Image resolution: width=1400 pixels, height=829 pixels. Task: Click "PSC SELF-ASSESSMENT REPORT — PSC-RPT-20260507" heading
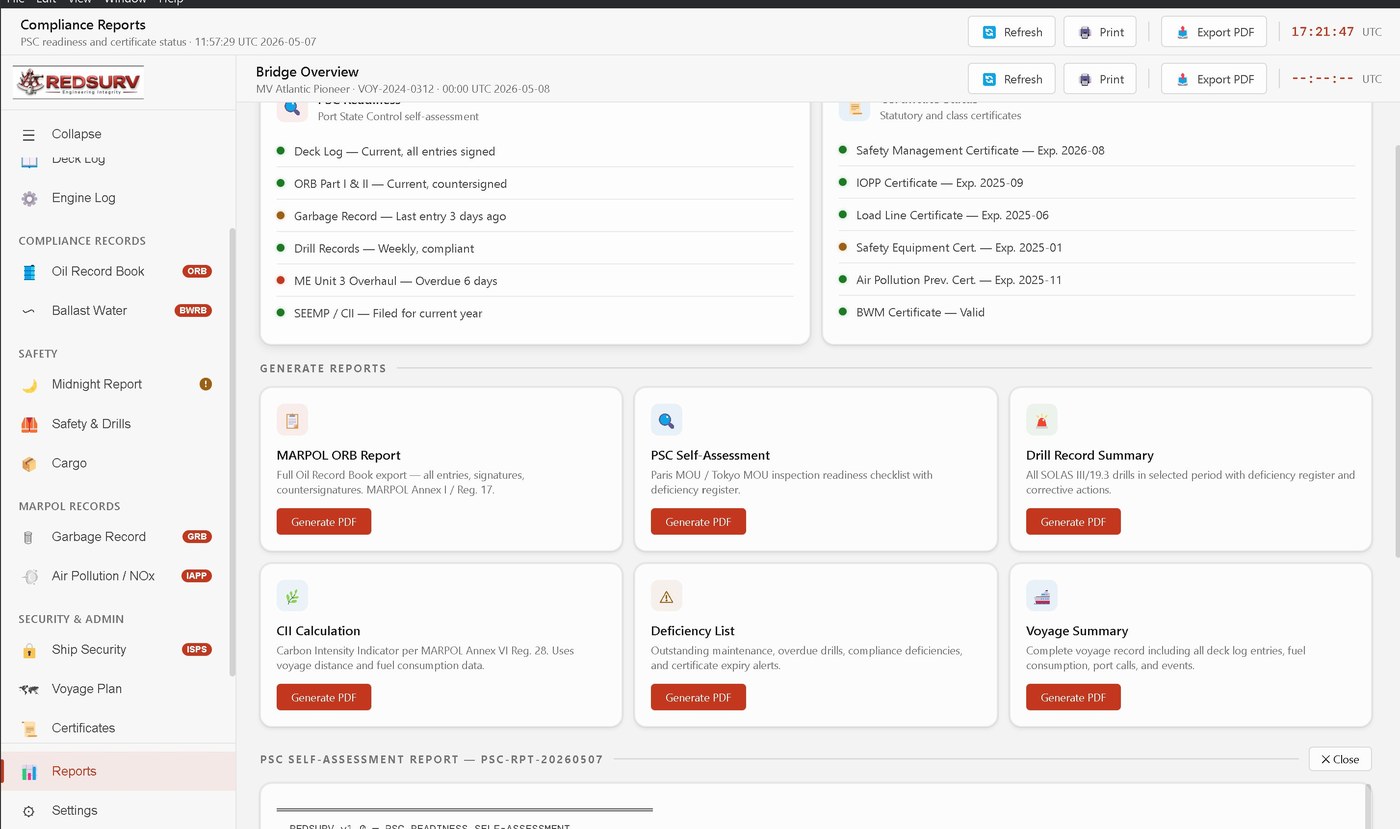pos(431,760)
